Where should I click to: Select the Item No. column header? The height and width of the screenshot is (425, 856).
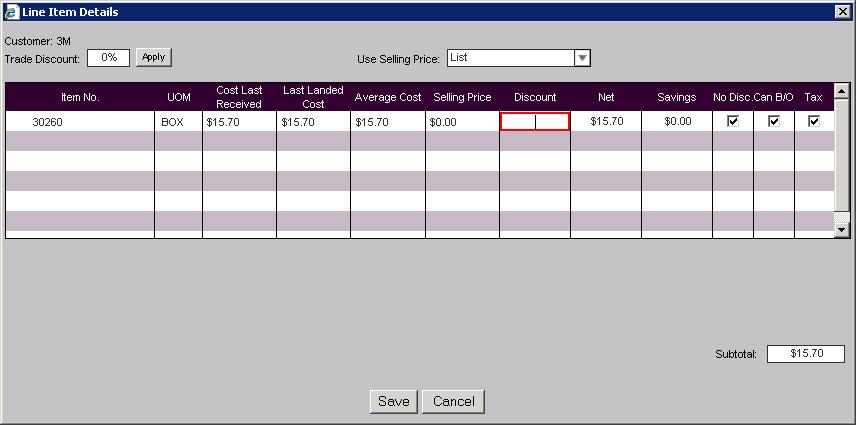pos(80,97)
